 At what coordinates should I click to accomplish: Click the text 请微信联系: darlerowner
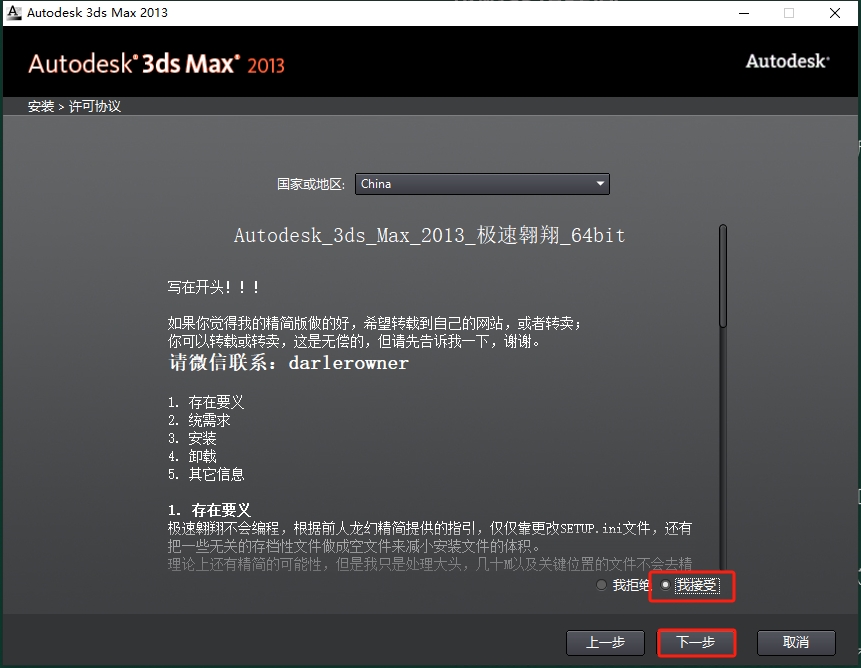pyautogui.click(x=288, y=362)
